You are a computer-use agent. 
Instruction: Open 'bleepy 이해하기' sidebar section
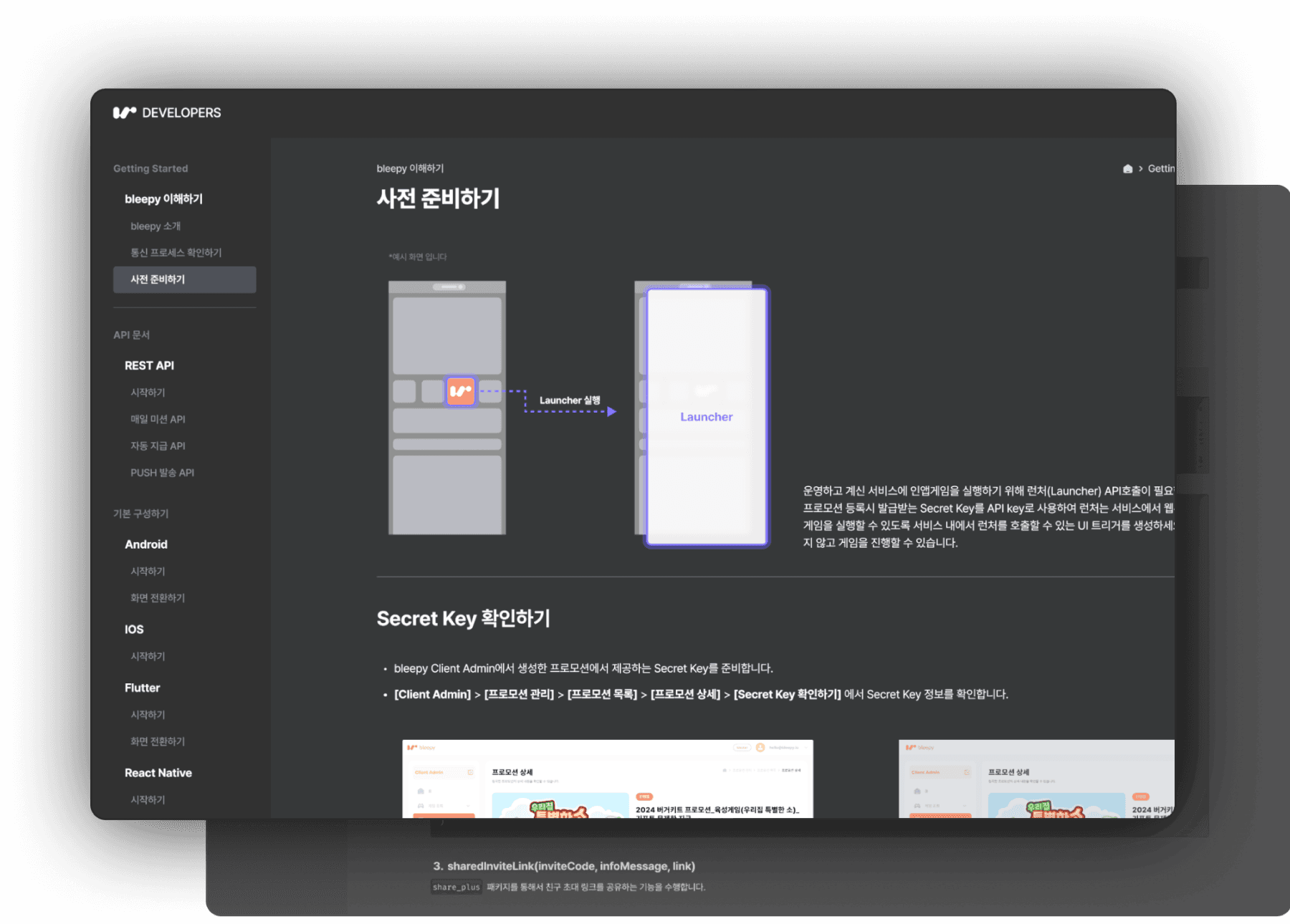pos(163,198)
